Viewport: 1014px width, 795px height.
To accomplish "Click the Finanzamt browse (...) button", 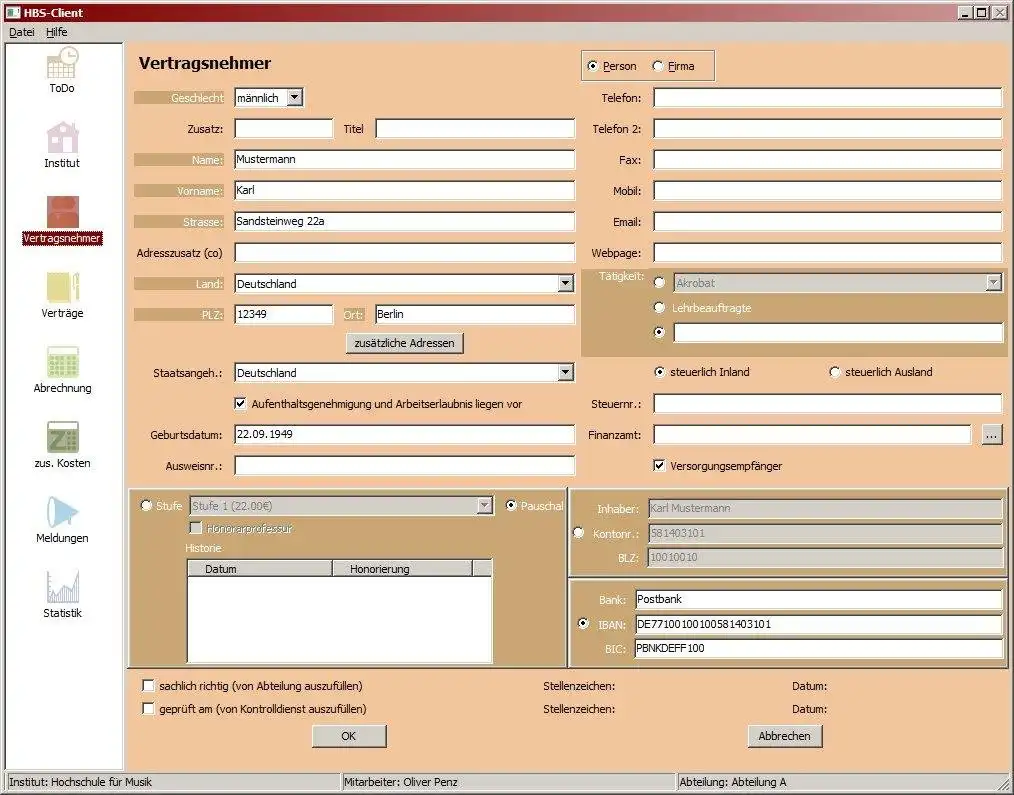I will click(991, 435).
